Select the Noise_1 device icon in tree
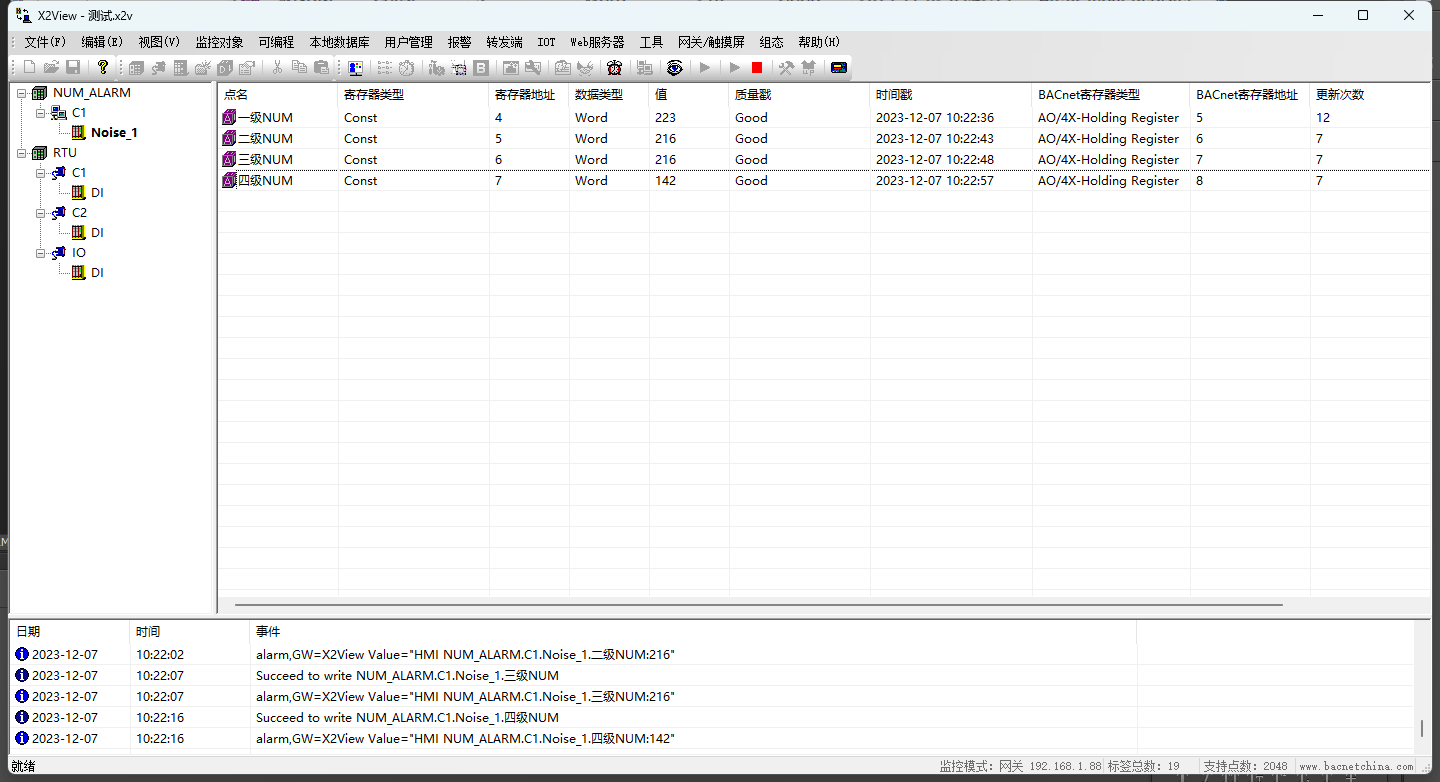Screen dimensions: 1440x782 (x=79, y=132)
